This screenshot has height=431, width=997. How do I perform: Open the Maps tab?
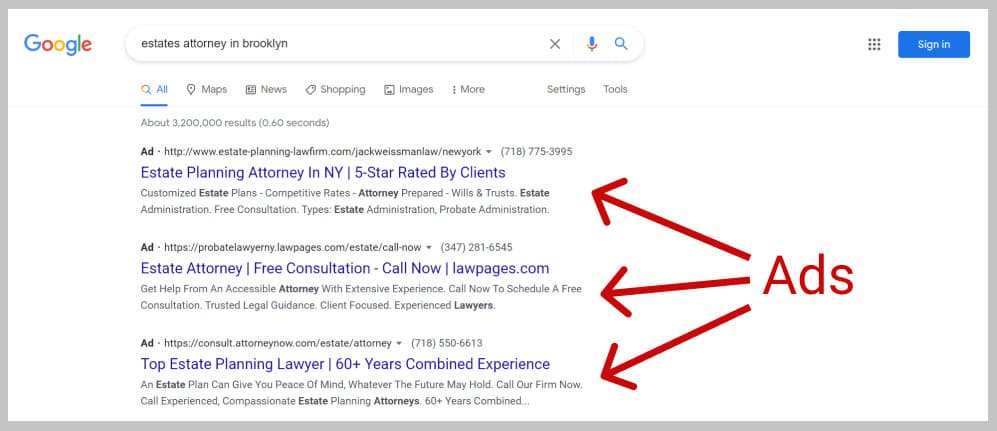click(207, 90)
